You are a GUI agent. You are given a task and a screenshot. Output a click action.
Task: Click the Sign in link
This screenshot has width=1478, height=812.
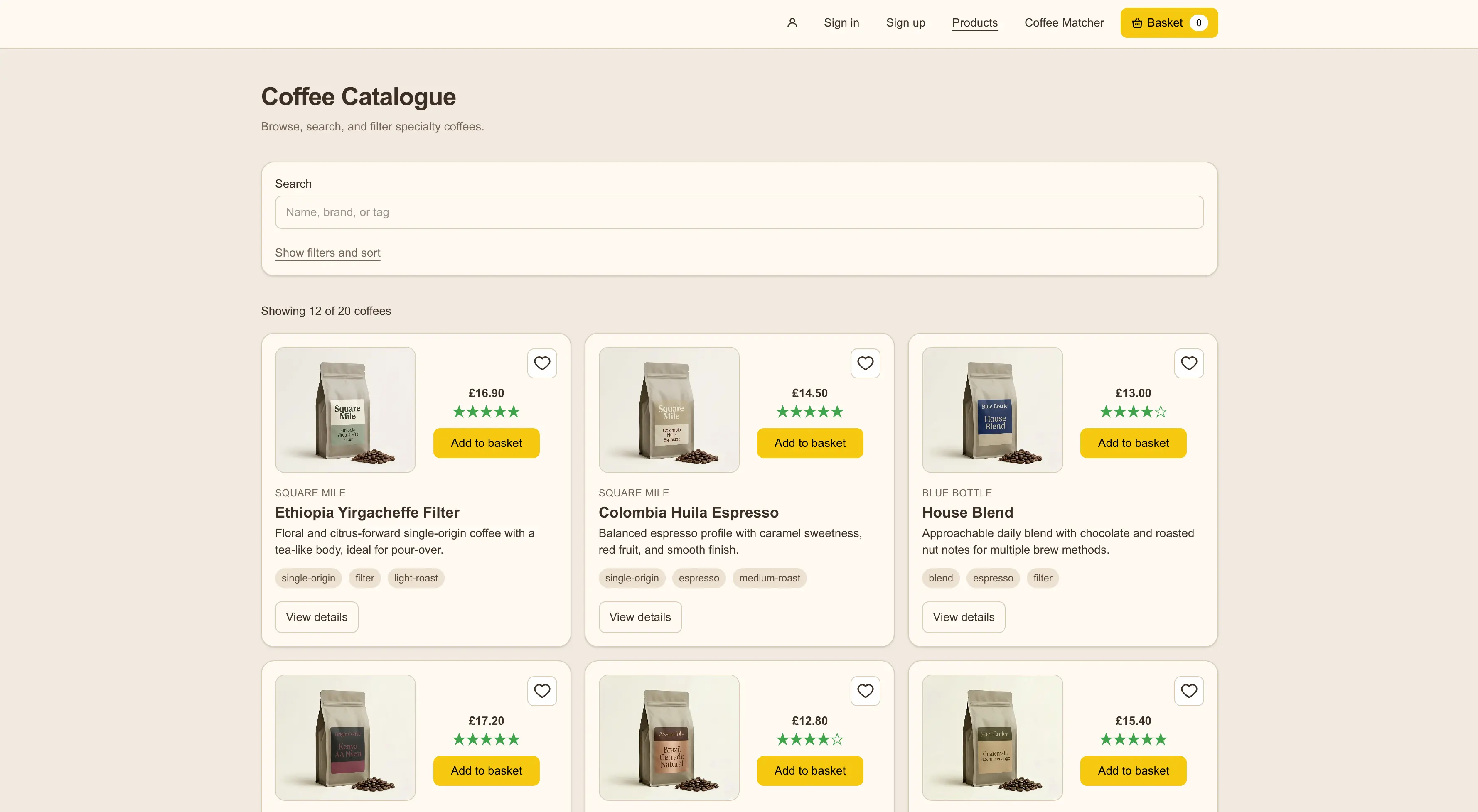pos(841,23)
